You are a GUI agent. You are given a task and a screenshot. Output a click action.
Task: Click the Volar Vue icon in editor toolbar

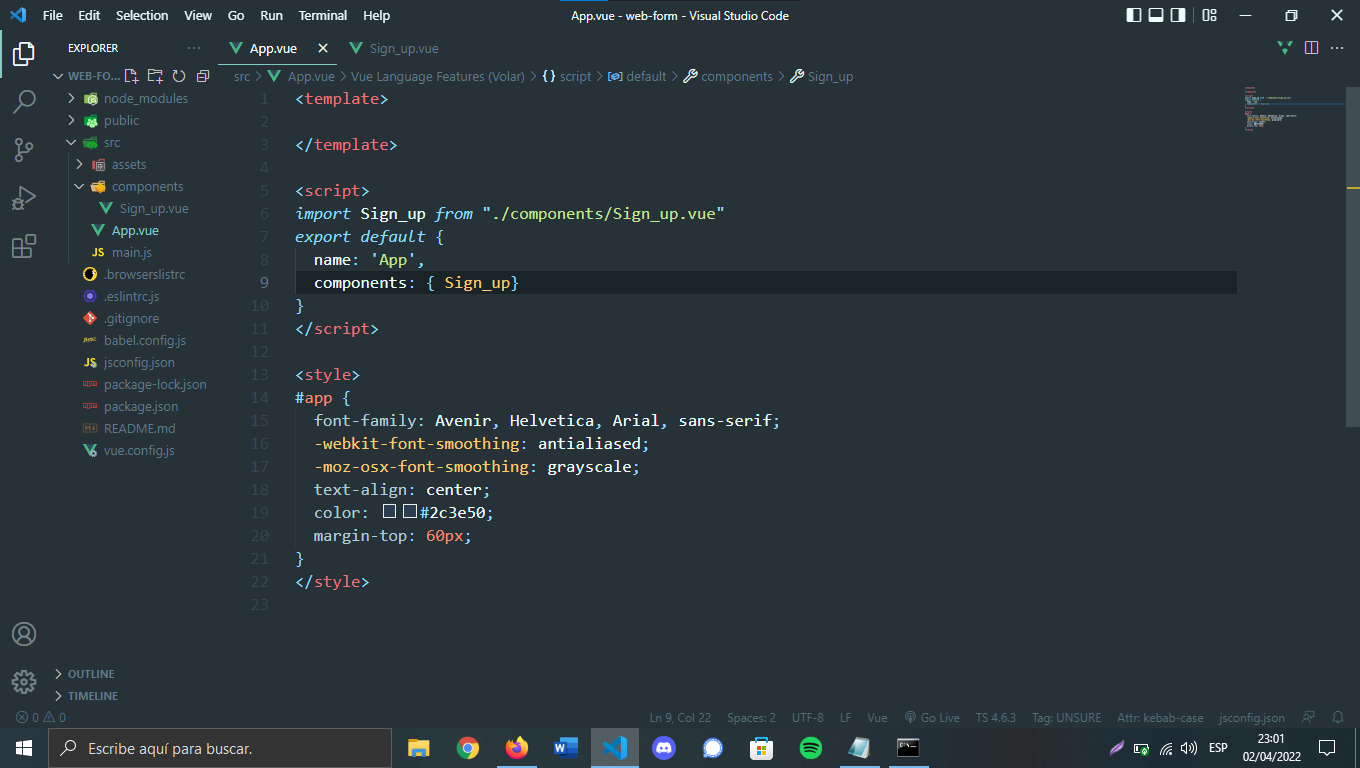point(1285,48)
